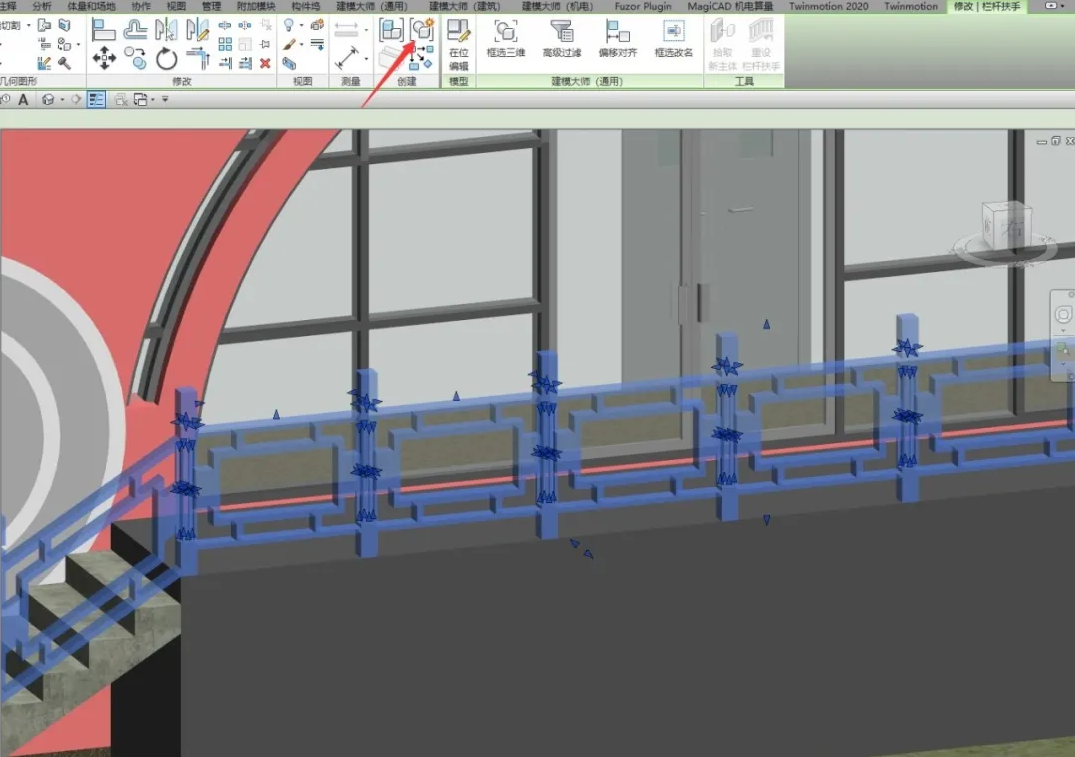Click the Move tool in the Modify panel
The width and height of the screenshot is (1075, 757).
click(104, 59)
